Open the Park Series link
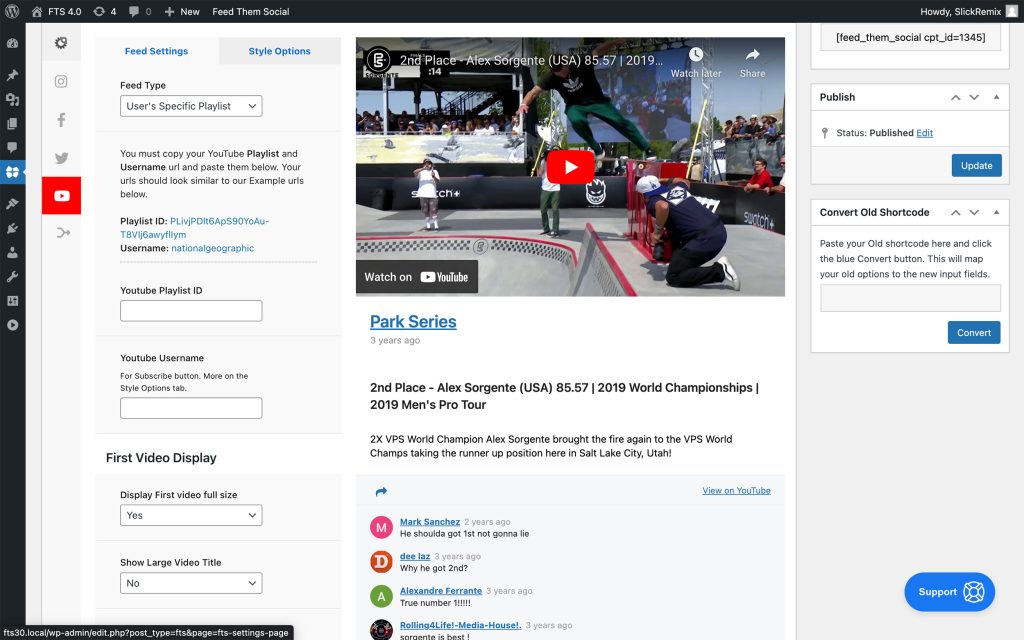Image resolution: width=1024 pixels, height=640 pixels. 413,322
